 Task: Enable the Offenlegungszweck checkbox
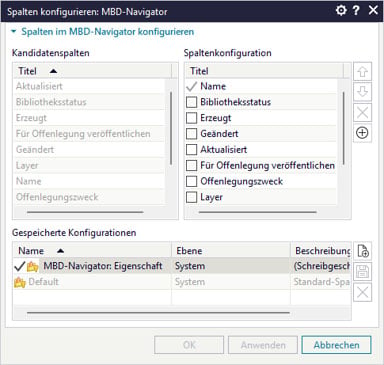pos(191,181)
